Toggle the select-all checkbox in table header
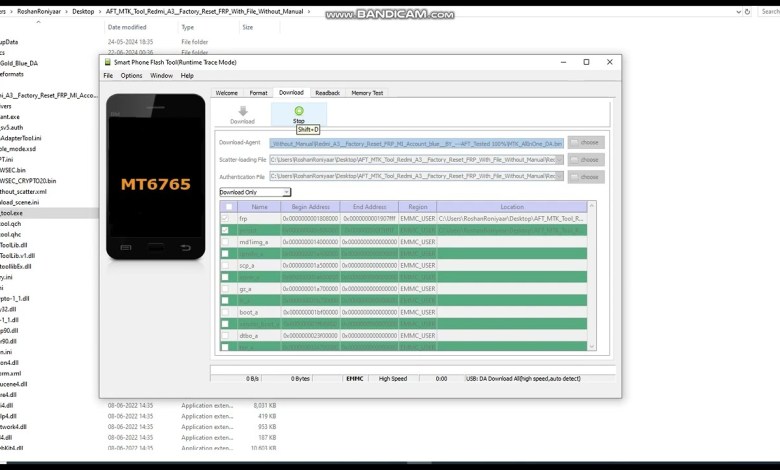The height and width of the screenshot is (470, 780). (229, 207)
